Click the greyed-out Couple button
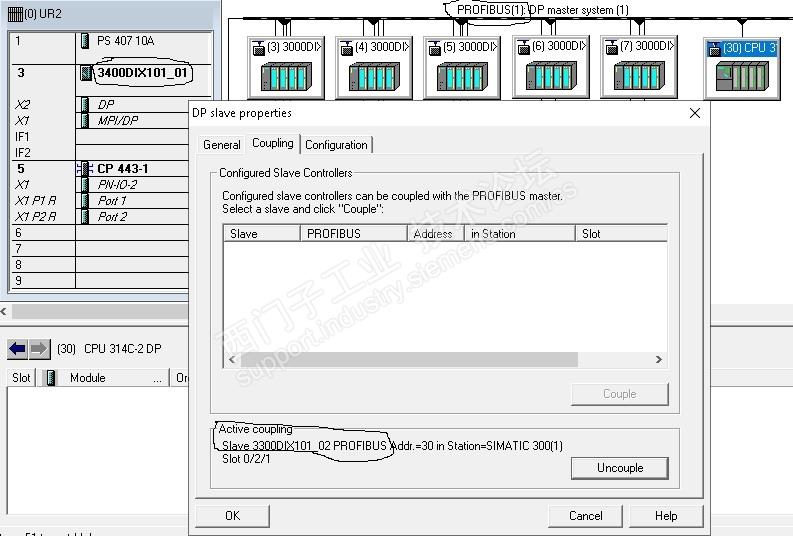This screenshot has height=536, width=793. coord(620,394)
